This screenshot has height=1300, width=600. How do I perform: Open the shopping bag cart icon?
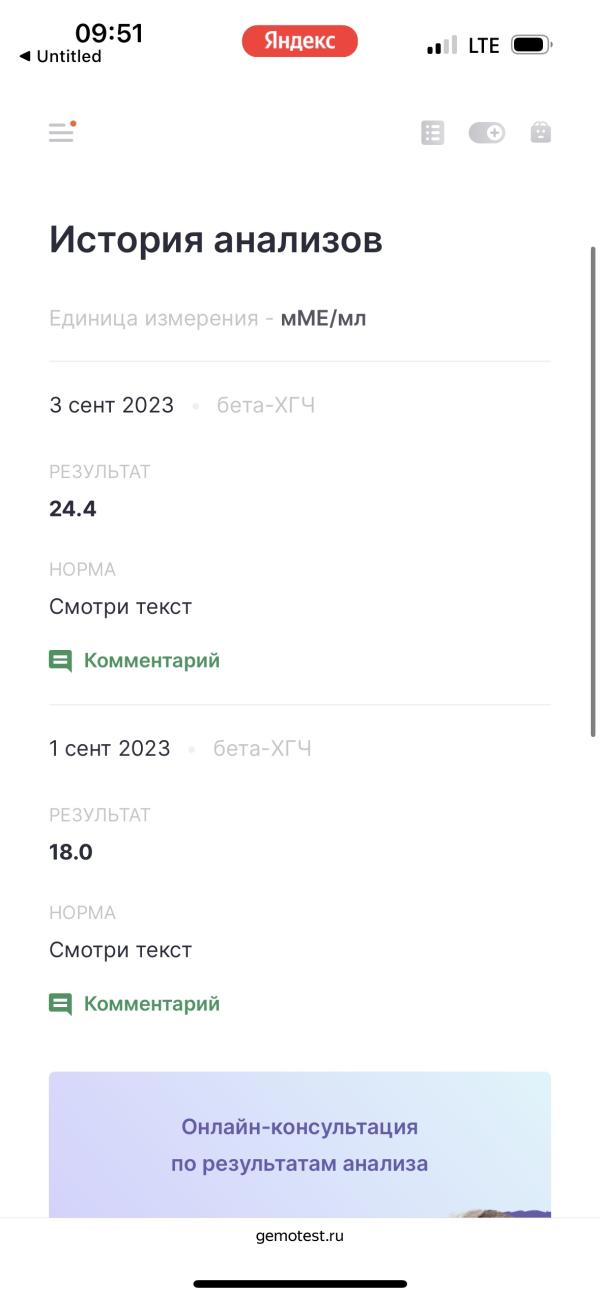click(x=540, y=132)
